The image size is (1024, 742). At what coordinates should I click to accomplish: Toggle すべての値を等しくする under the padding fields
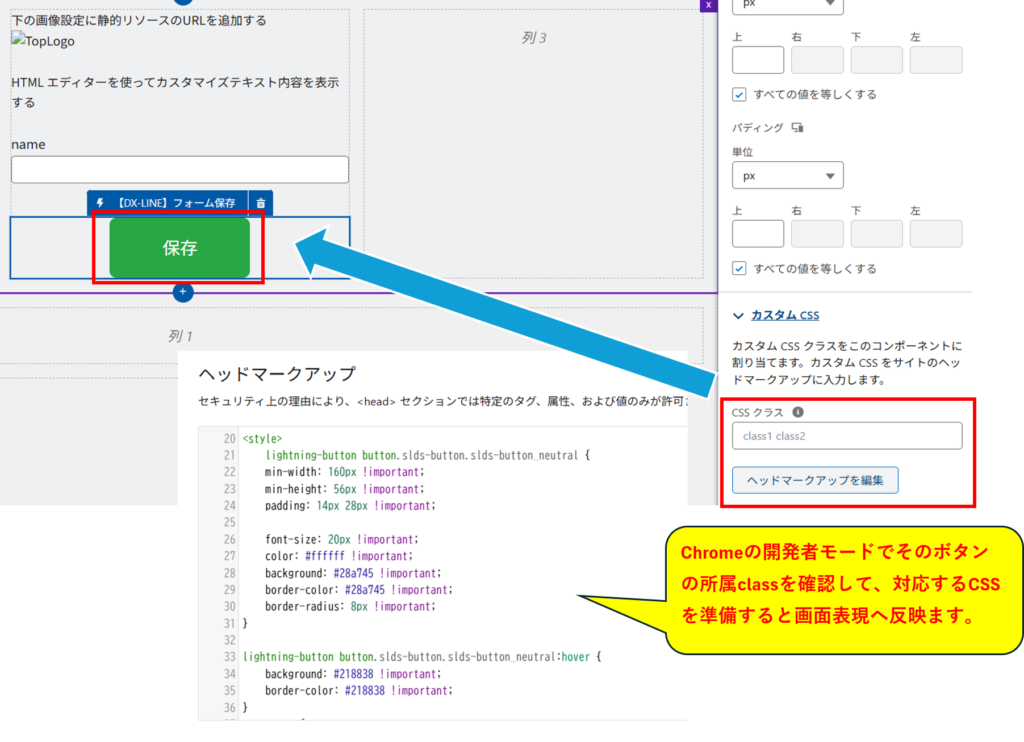[739, 268]
